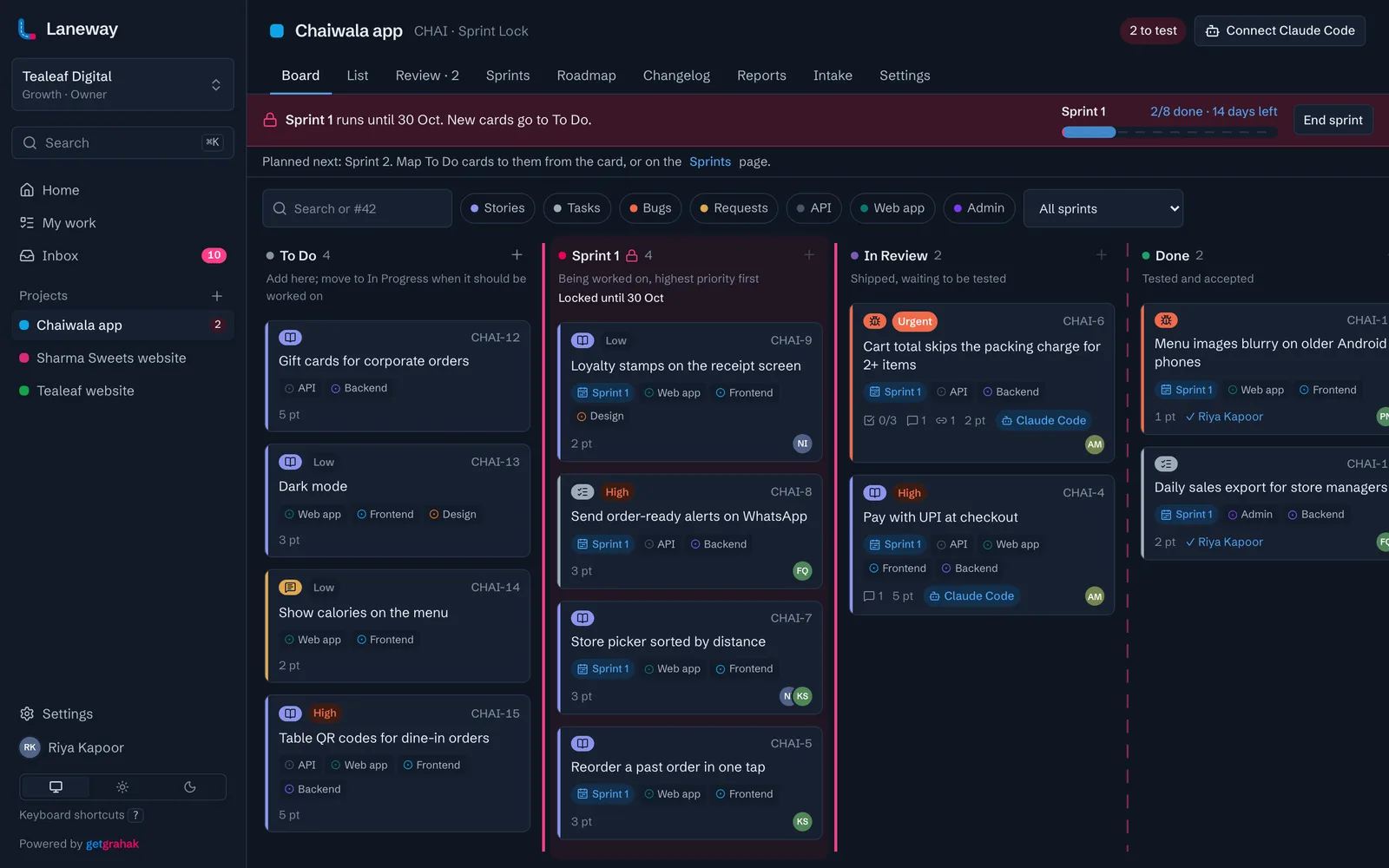Screen dimensions: 1389x868
Task: Switch to dark theme moon mode
Action: coord(190,787)
